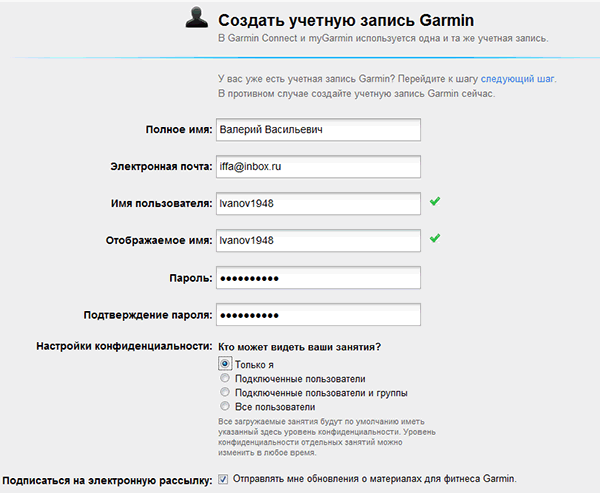Open the 'следующий шаг' link
600x493 pixels.
(517, 79)
